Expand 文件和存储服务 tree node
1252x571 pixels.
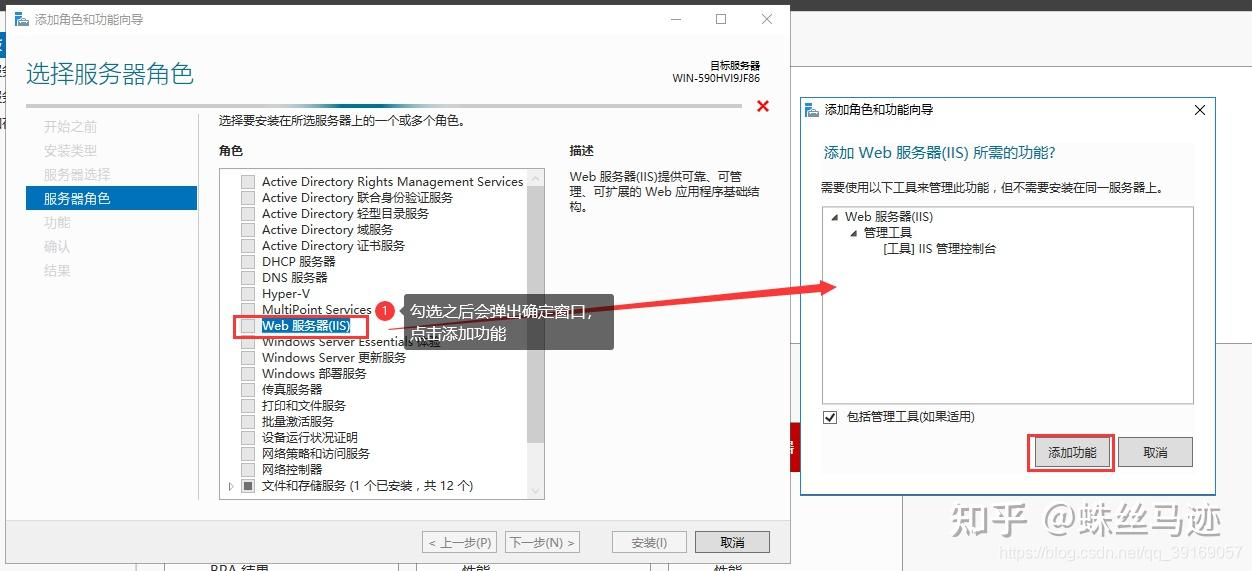[x=231, y=486]
